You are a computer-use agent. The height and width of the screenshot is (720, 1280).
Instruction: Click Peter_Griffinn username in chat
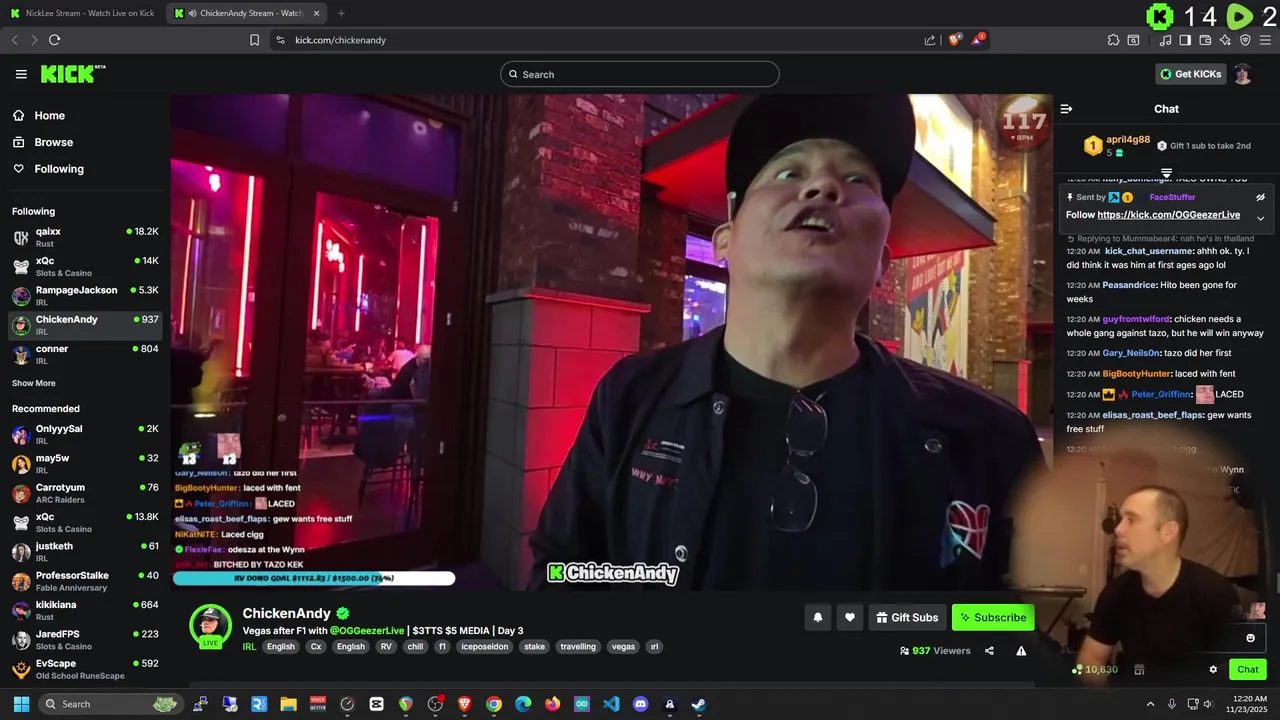point(1160,394)
